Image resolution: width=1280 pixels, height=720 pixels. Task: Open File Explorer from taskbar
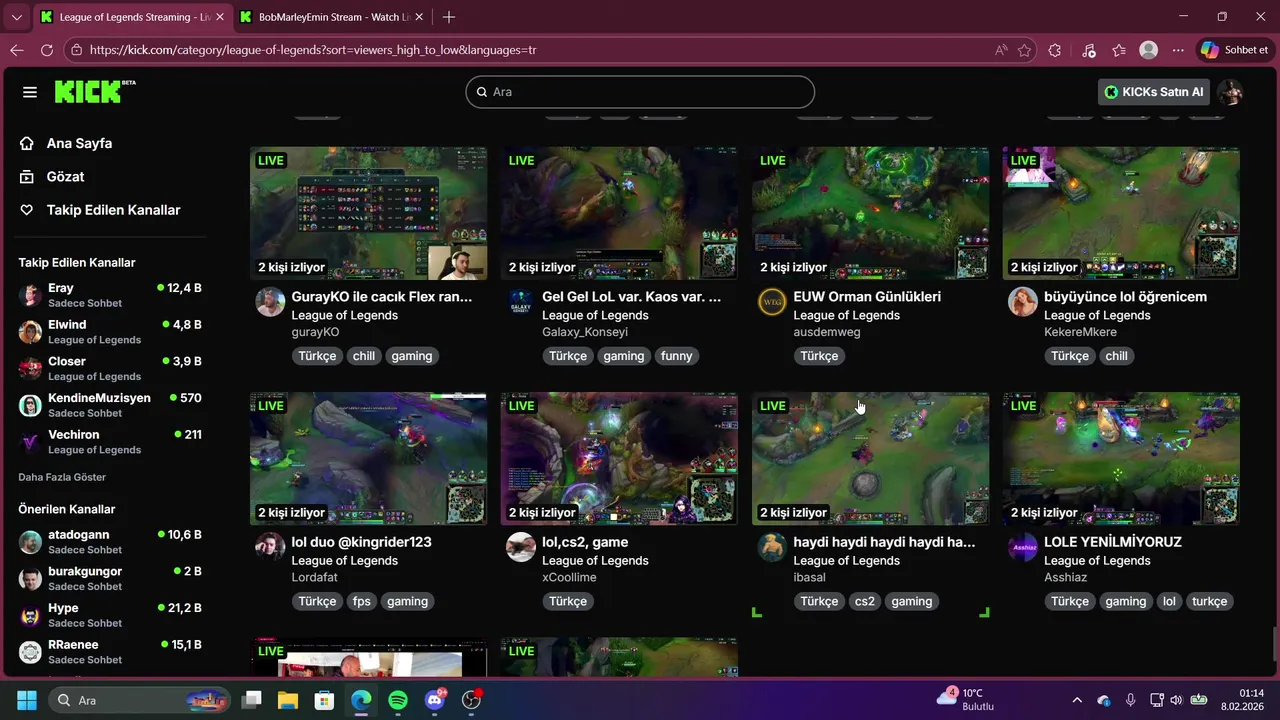[288, 700]
